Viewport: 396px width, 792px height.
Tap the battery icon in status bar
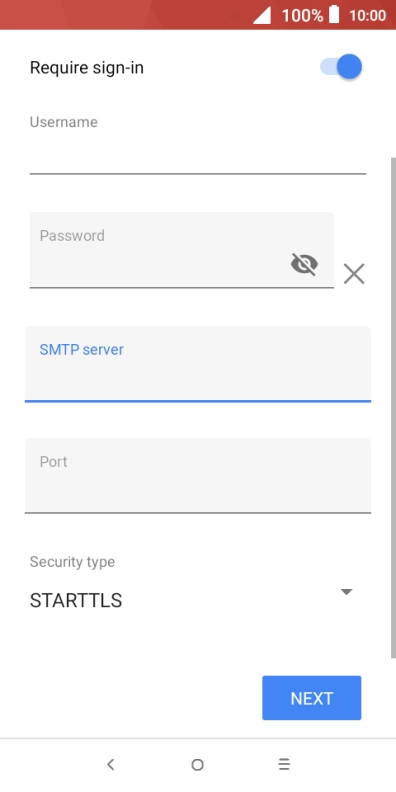(x=334, y=15)
